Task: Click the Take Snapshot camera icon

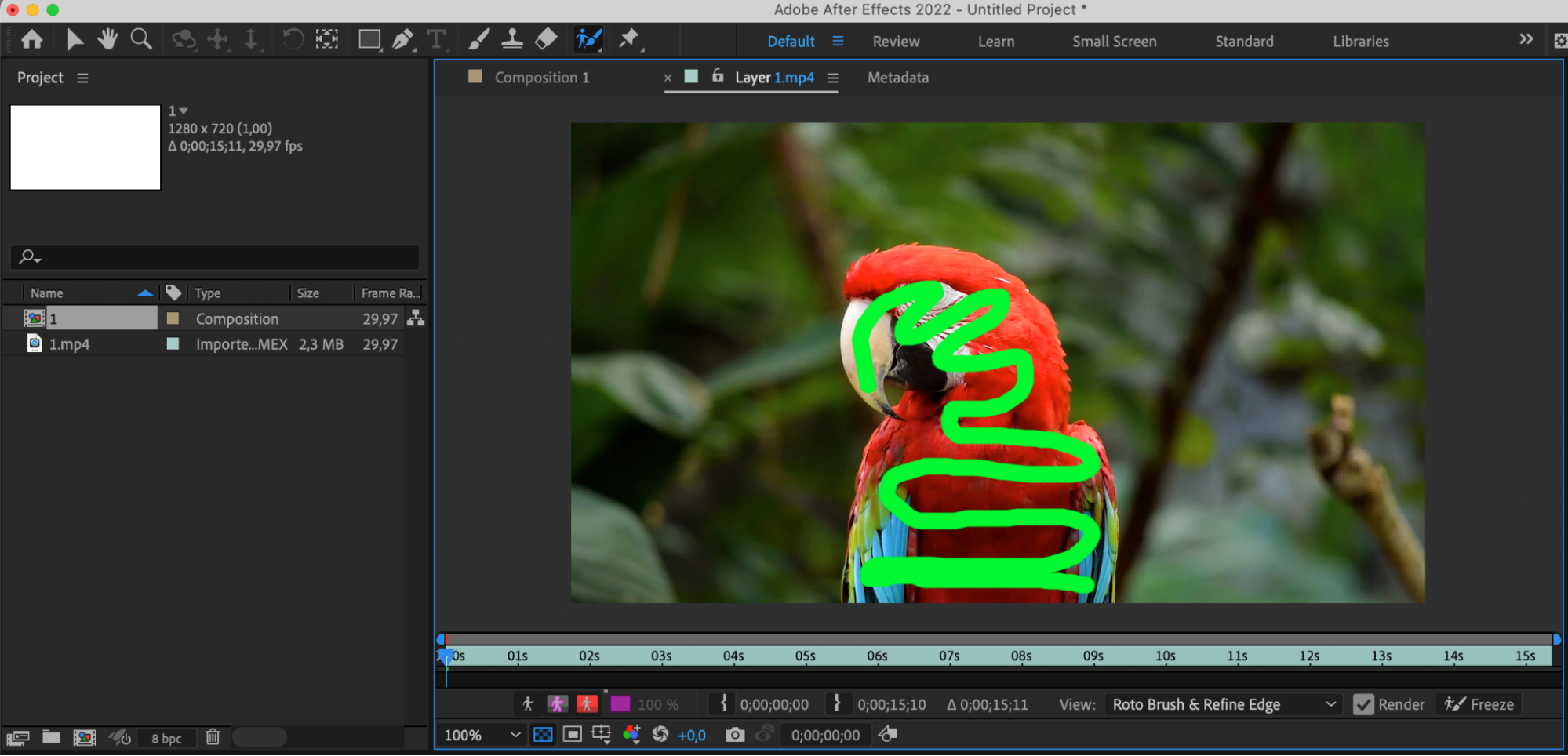Action: [735, 735]
